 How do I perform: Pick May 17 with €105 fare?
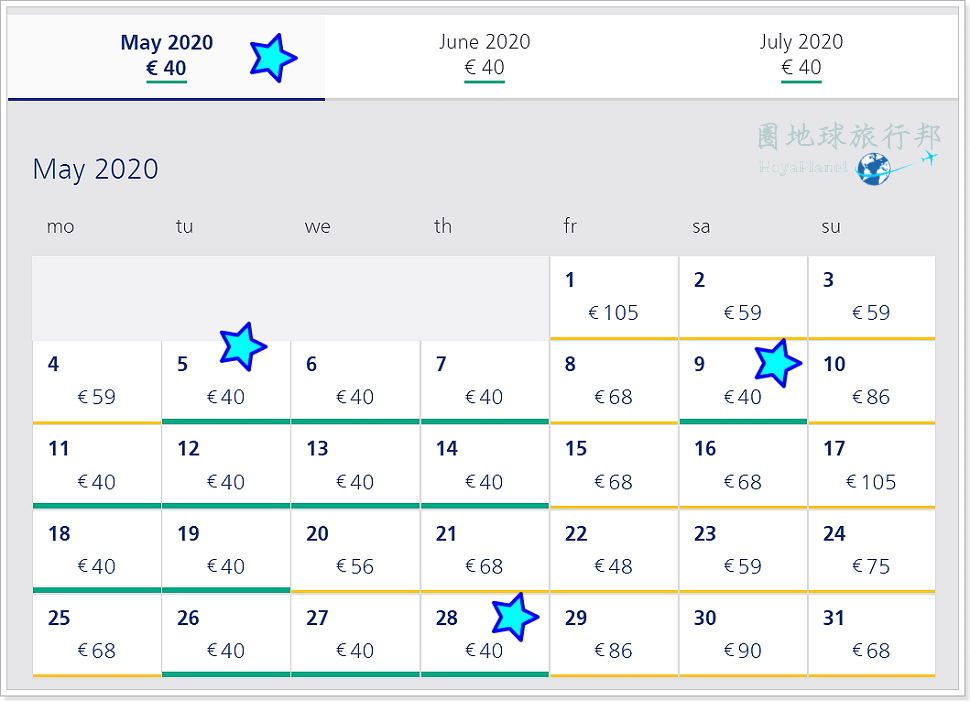coord(871,466)
